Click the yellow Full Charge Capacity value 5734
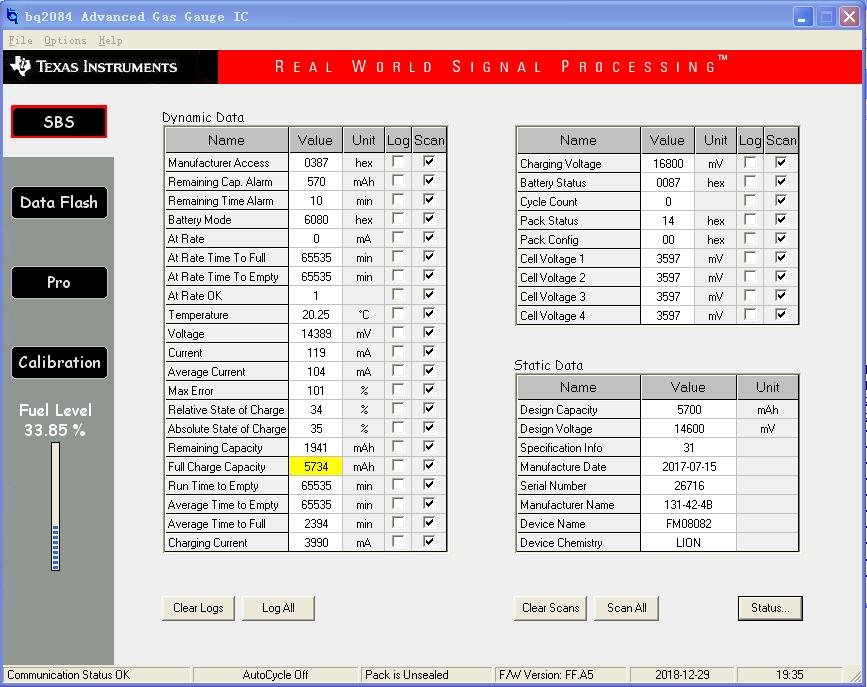The image size is (867, 687). (316, 466)
